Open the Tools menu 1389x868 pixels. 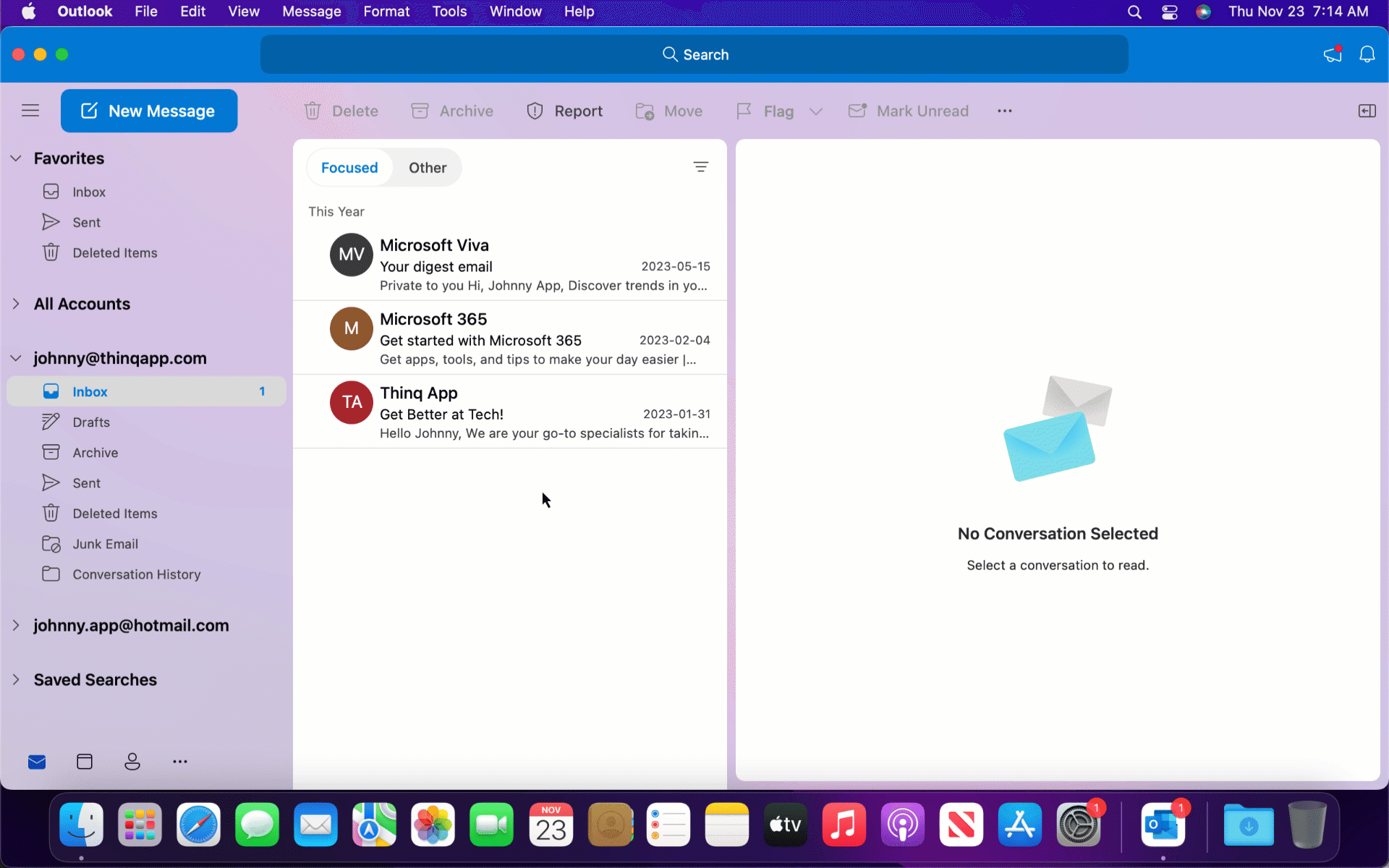(x=449, y=12)
